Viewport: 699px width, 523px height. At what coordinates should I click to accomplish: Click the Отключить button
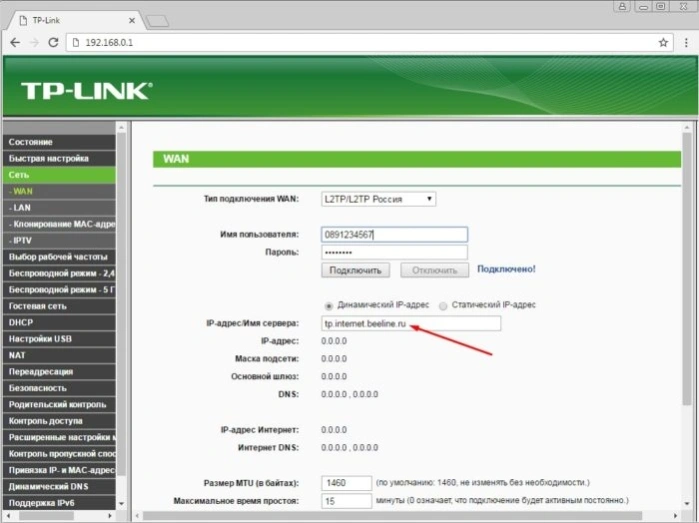tap(434, 270)
